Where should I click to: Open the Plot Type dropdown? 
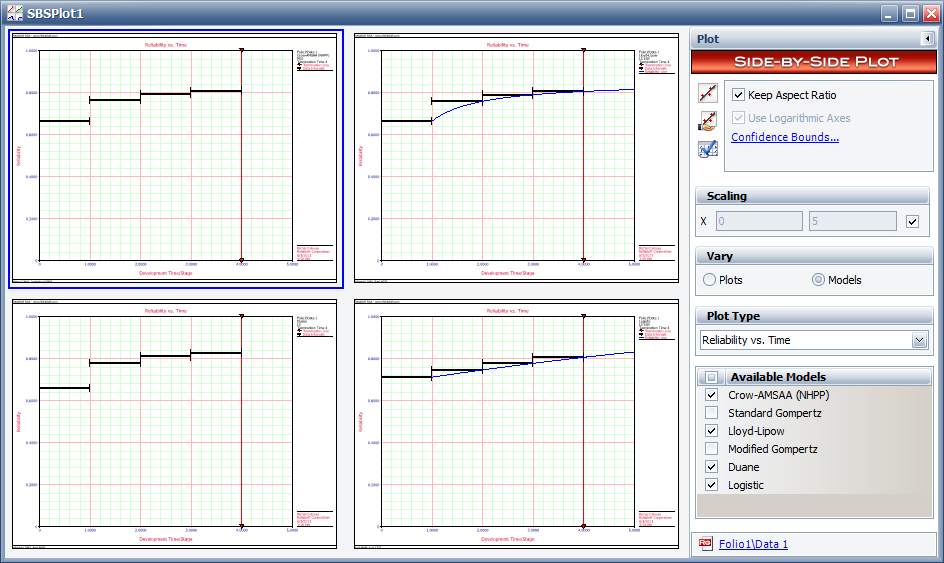919,340
